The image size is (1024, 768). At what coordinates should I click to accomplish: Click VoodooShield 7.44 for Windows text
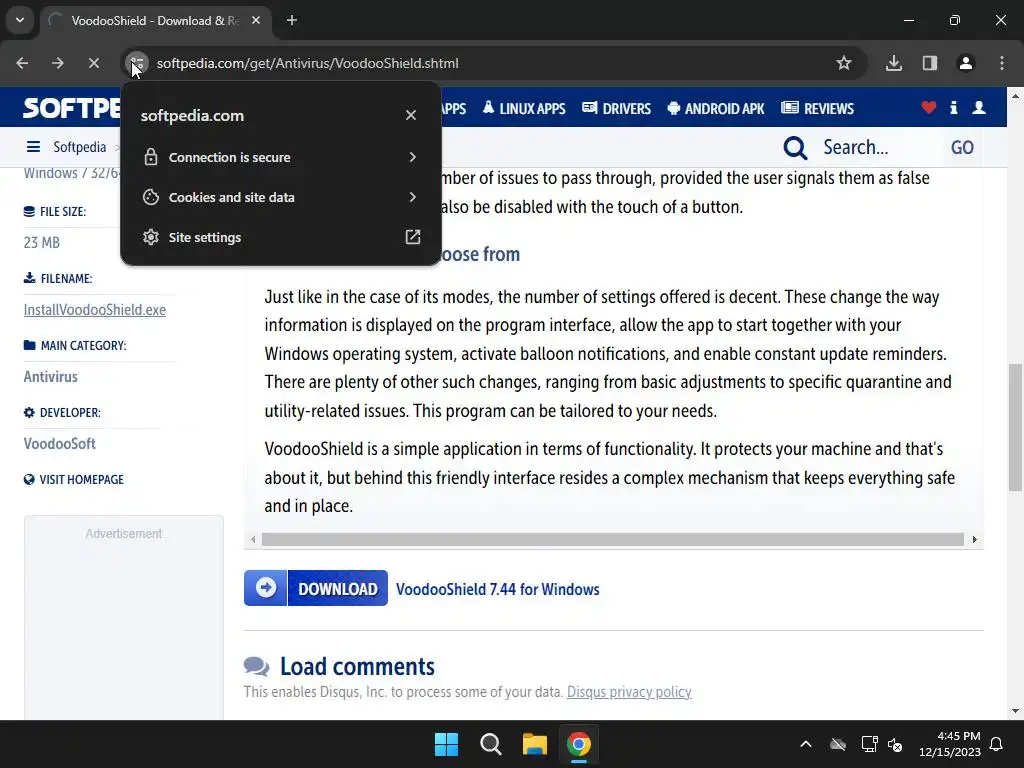[498, 589]
